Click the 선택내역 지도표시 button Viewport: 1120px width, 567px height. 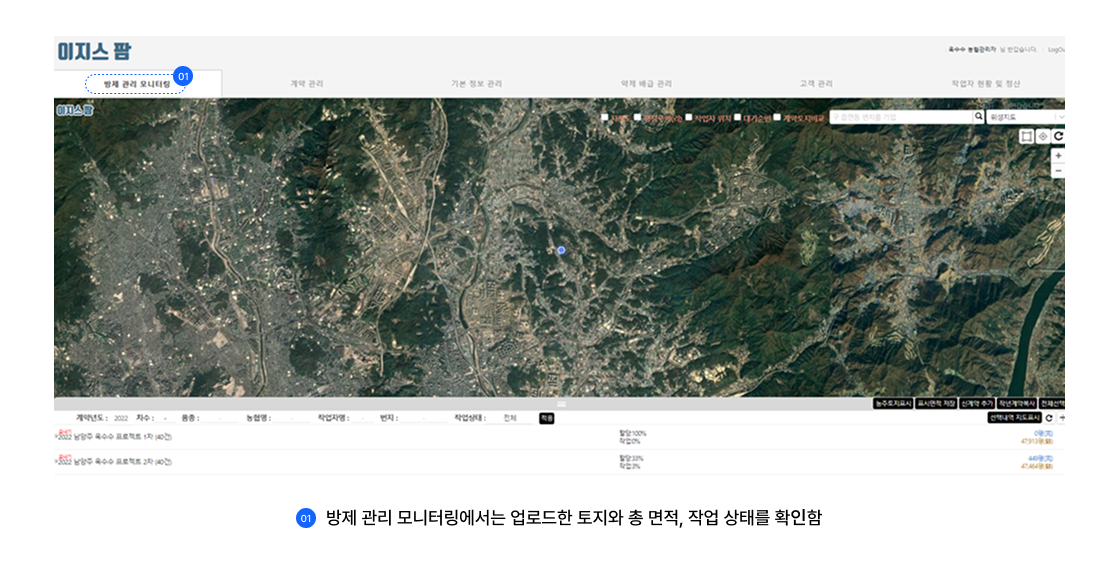tap(1014, 418)
